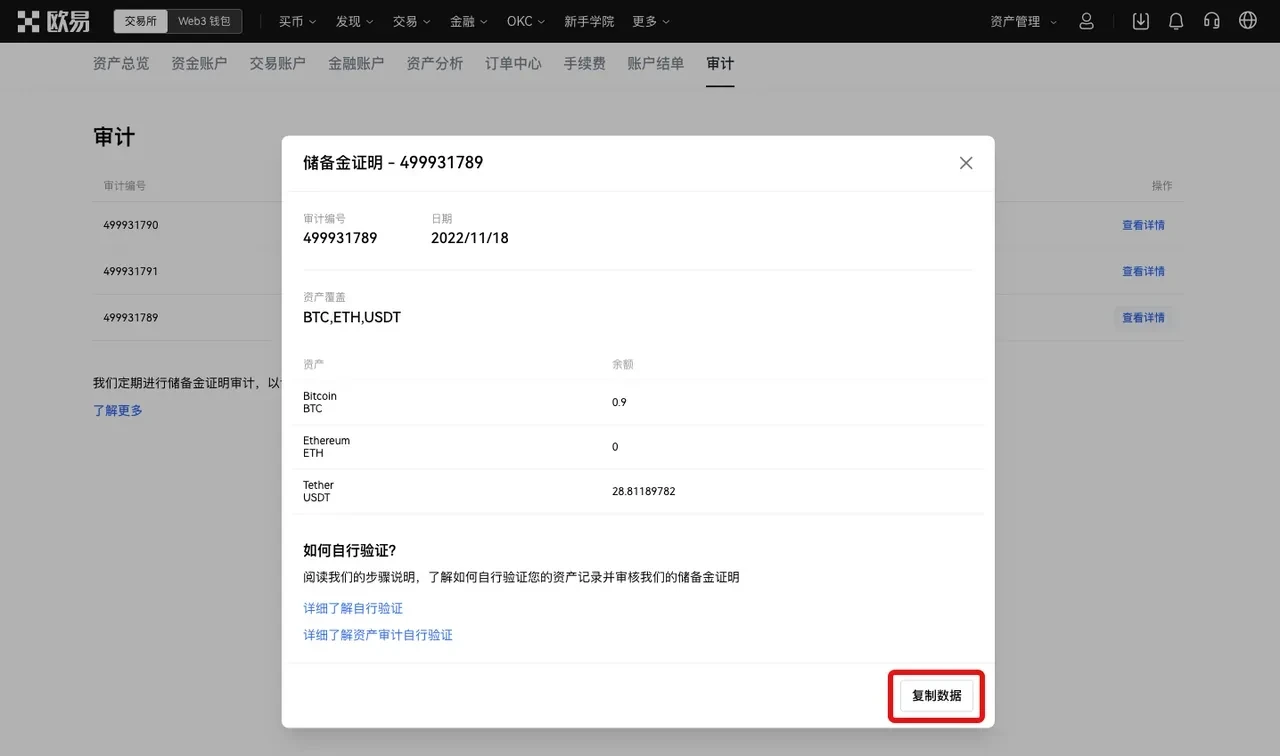The image size is (1280, 756).
Task: Open the language globe icon
Action: (1248, 21)
